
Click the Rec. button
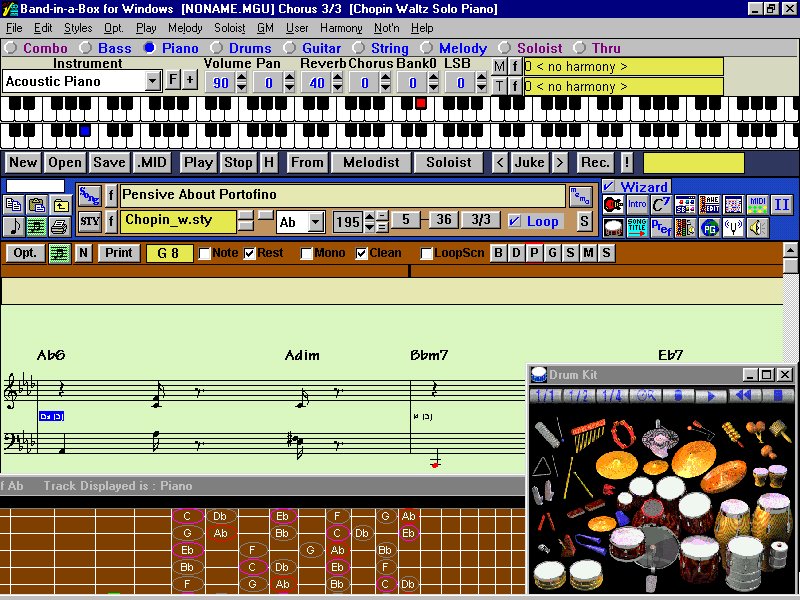click(595, 163)
